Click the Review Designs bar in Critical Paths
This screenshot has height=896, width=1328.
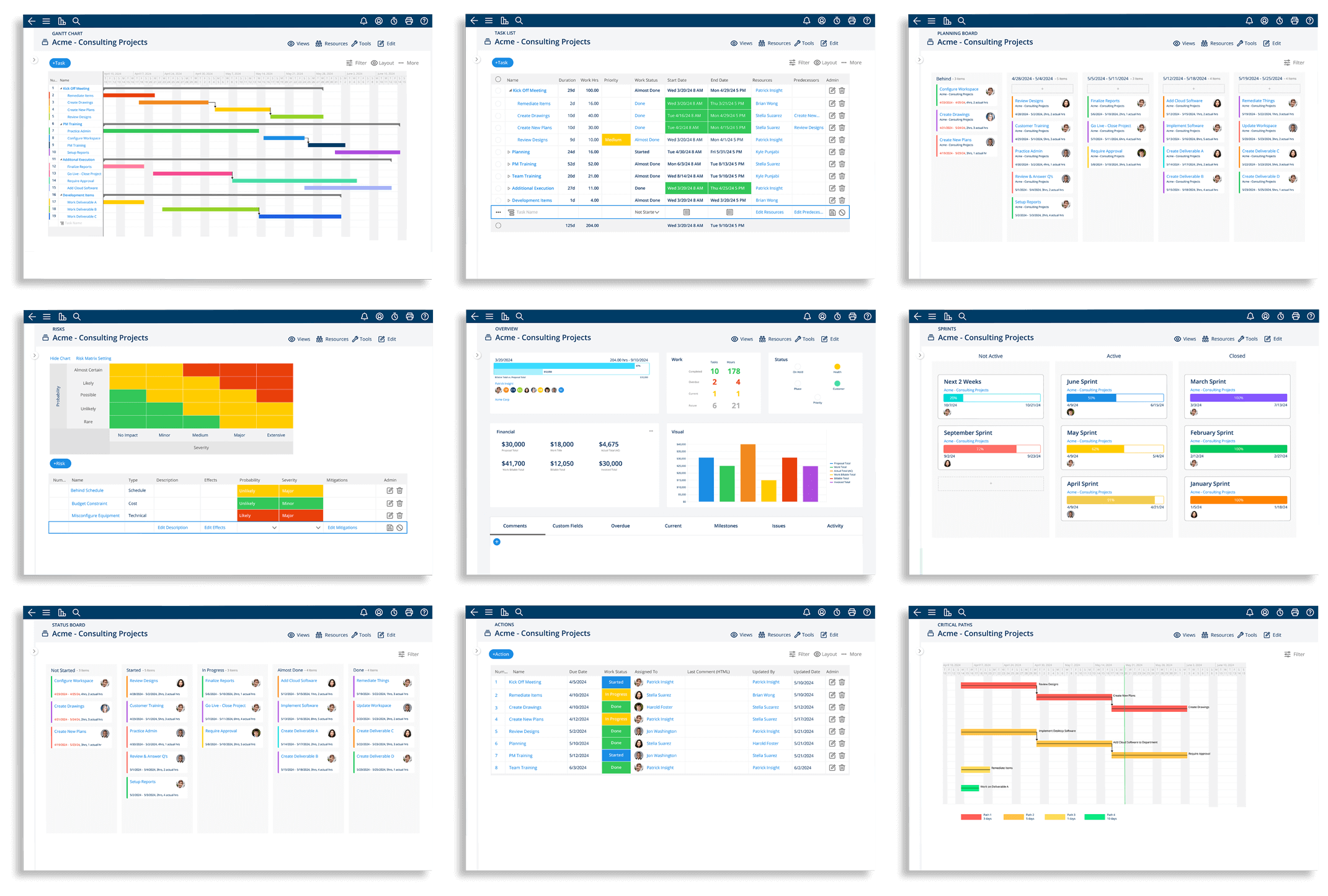999,685
